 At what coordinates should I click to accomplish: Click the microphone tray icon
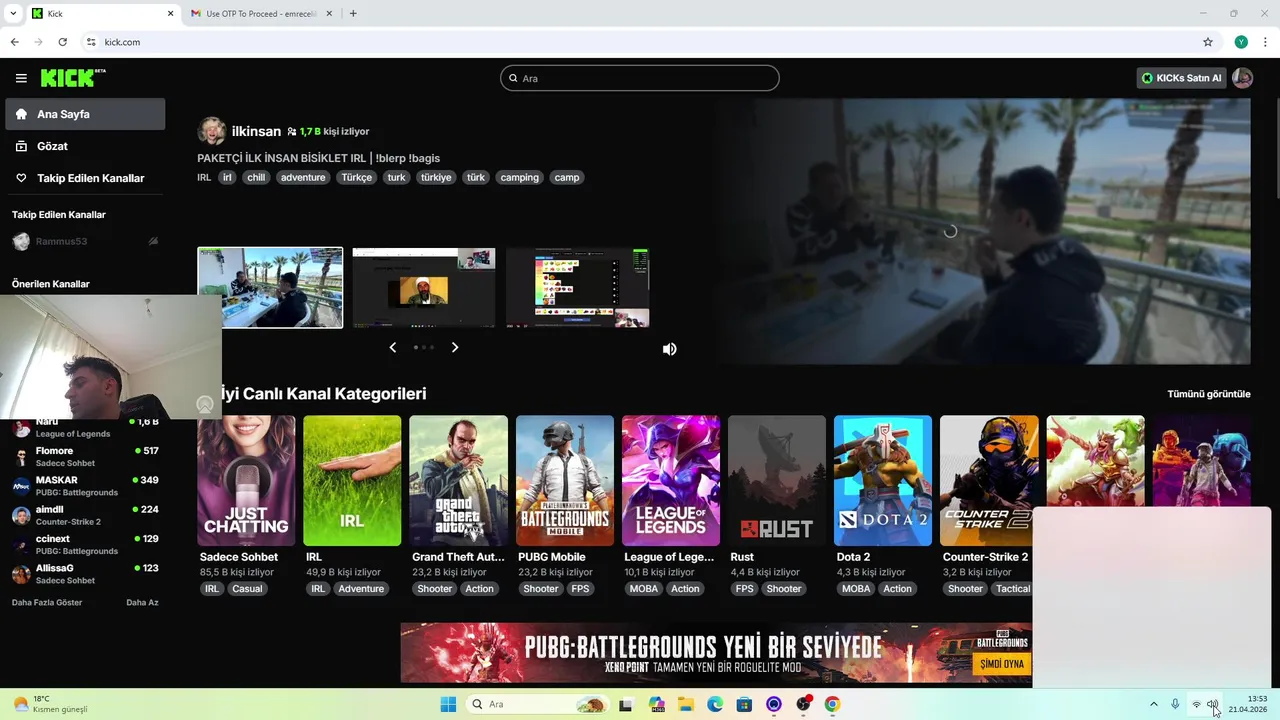(x=1175, y=705)
